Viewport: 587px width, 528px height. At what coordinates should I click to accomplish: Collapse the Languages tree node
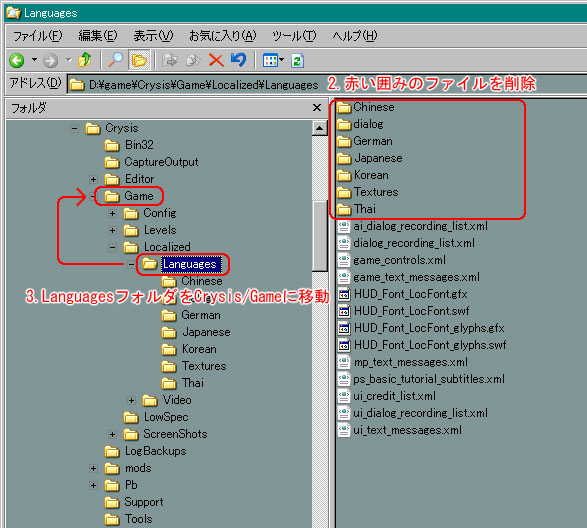(x=131, y=264)
